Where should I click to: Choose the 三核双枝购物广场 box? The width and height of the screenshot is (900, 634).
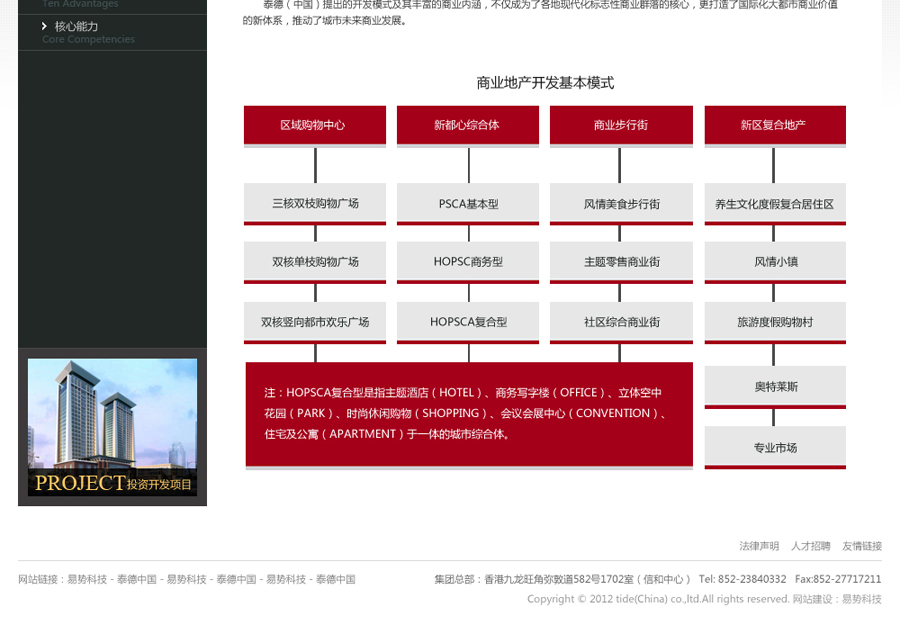(315, 203)
